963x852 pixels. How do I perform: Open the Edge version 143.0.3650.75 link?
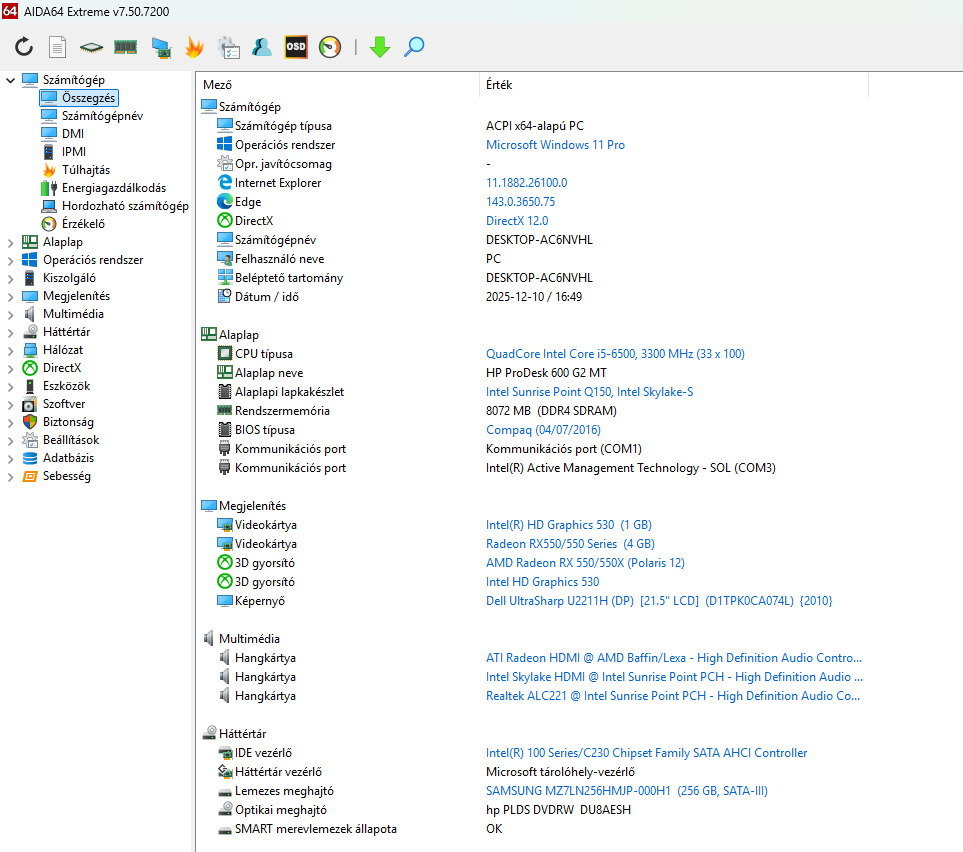520,202
